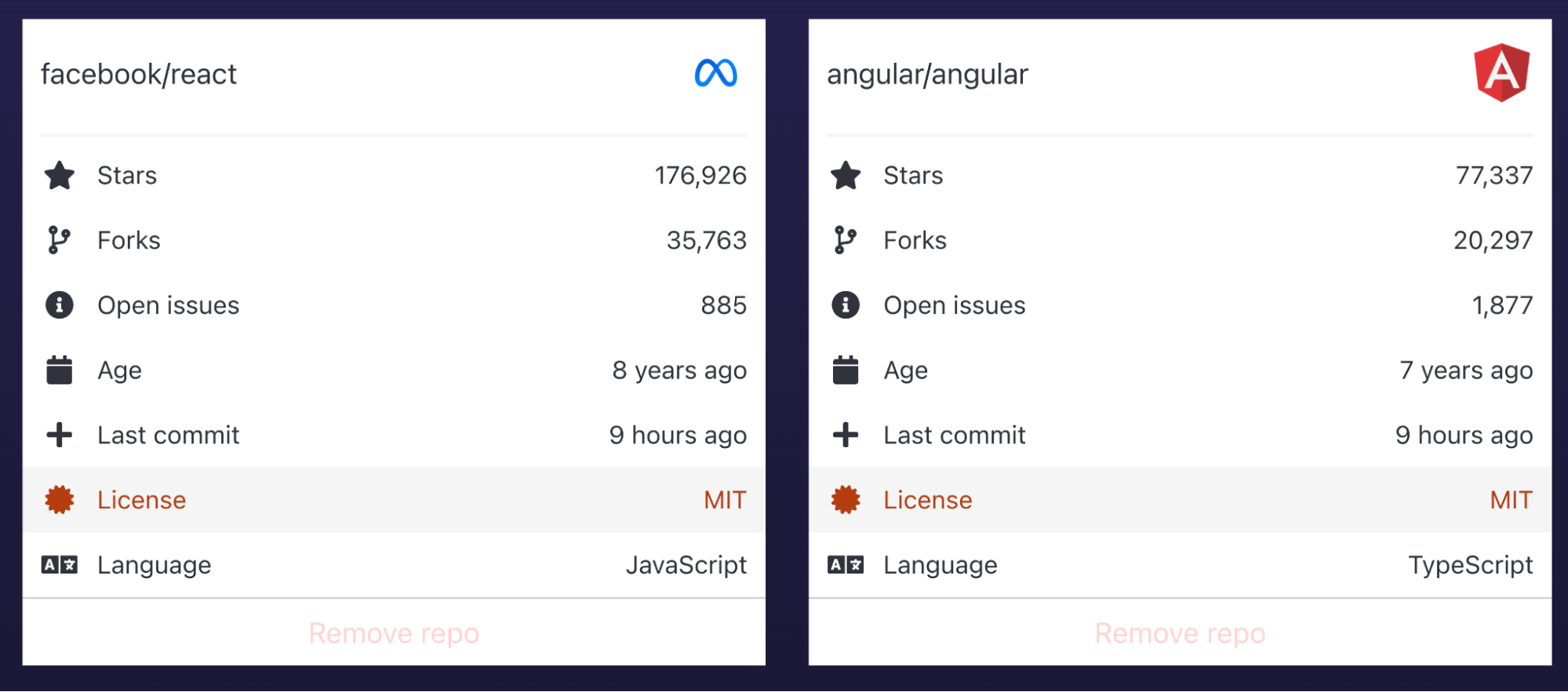Viewport: 1568px width, 692px height.
Task: Click the Stars label in facebook/react card
Action: pyautogui.click(x=127, y=176)
